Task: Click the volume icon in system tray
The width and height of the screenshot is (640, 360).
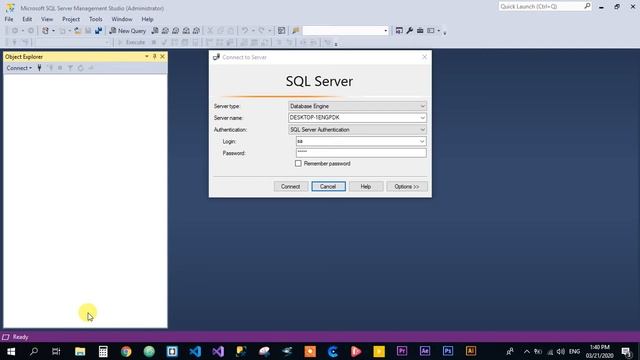Action: tap(561, 351)
